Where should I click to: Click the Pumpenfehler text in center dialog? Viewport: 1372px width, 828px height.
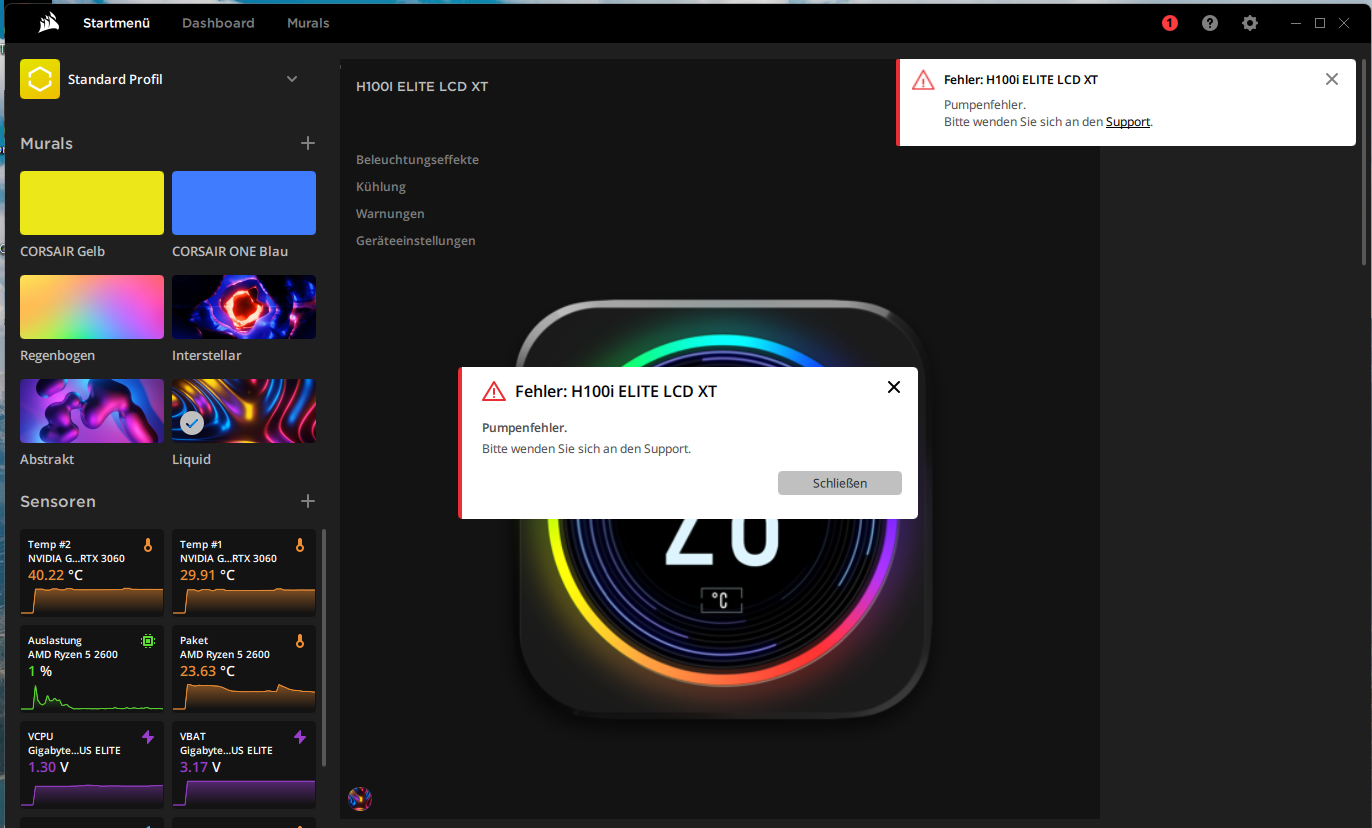(x=524, y=428)
